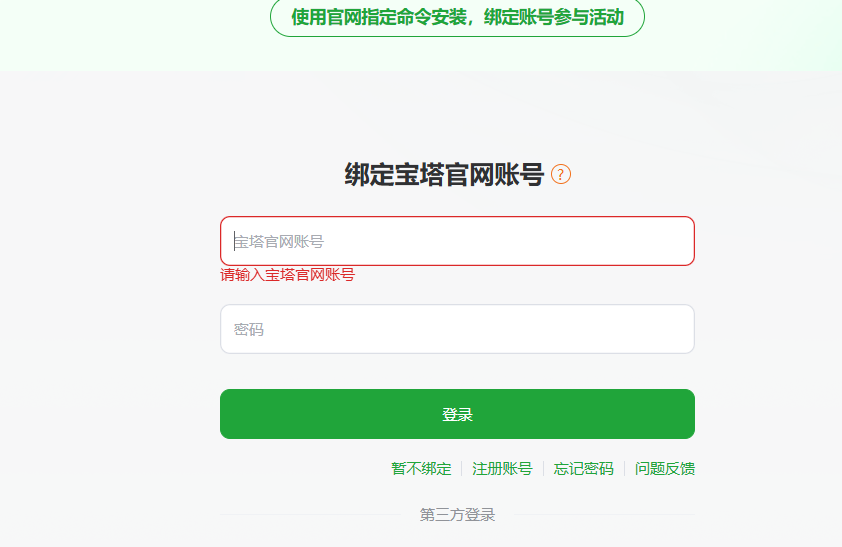Viewport: 842px width, 547px height.
Task: Click the red 请输入宝塔官网账号 error message
Action: point(288,275)
